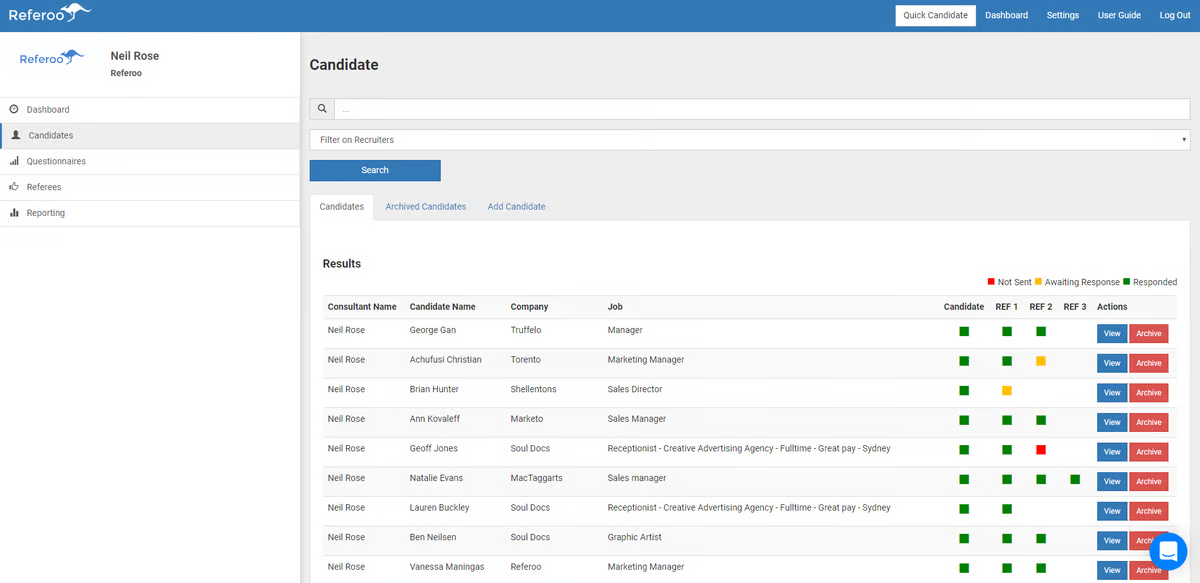Open the Filter on Recruiters dropdown
The image size is (1200, 583).
tap(749, 140)
